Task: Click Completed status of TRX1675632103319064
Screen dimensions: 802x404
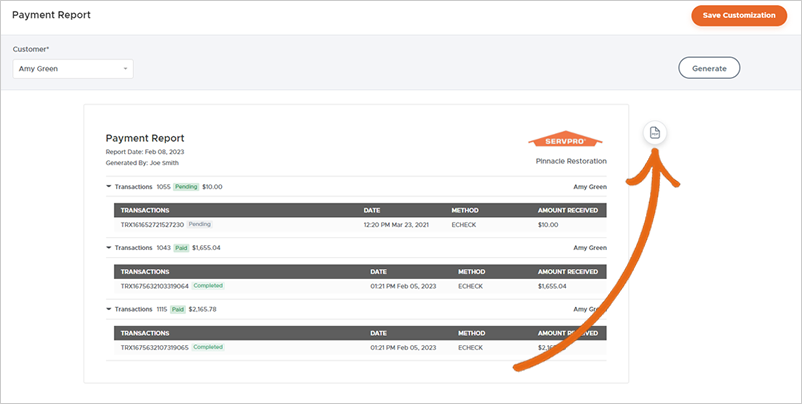Action: pyautogui.click(x=207, y=286)
